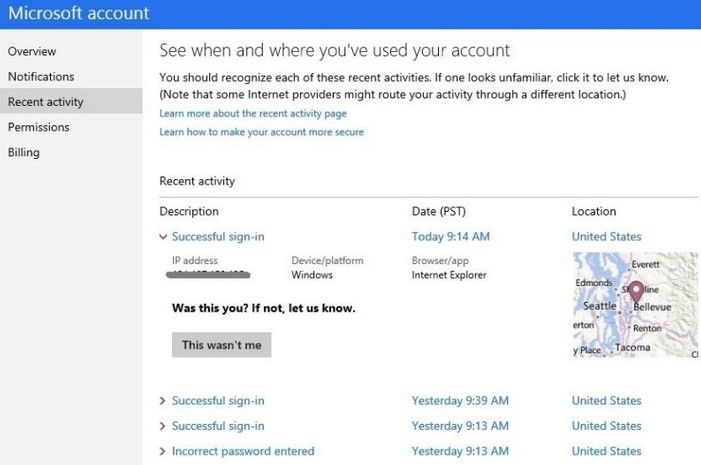Click United States in Incorrect password row
701x465 pixels.
(607, 451)
